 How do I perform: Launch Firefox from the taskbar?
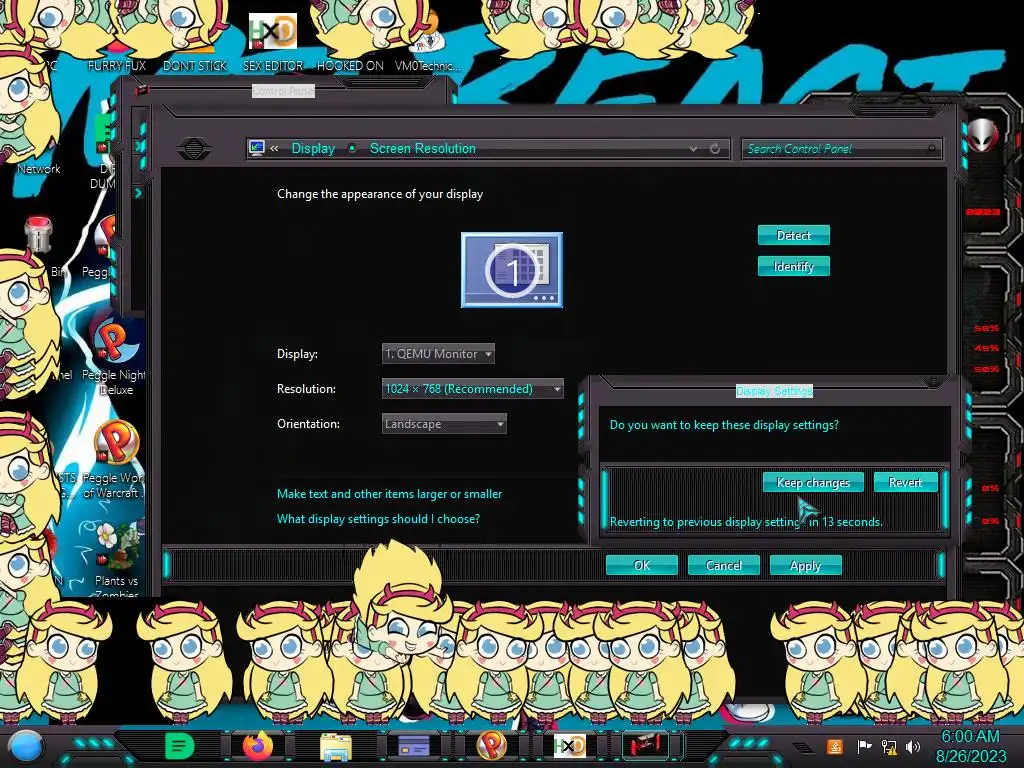[258, 746]
